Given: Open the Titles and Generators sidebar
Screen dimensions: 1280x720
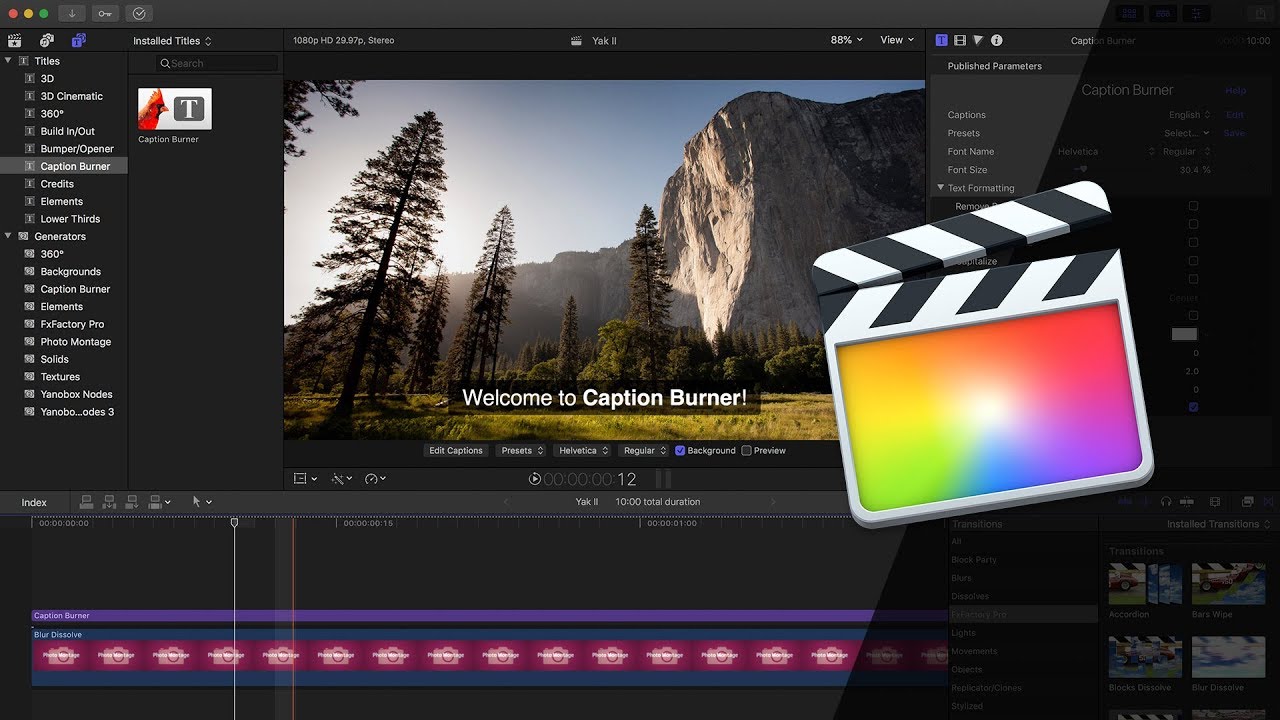Looking at the screenshot, I should click(78, 41).
